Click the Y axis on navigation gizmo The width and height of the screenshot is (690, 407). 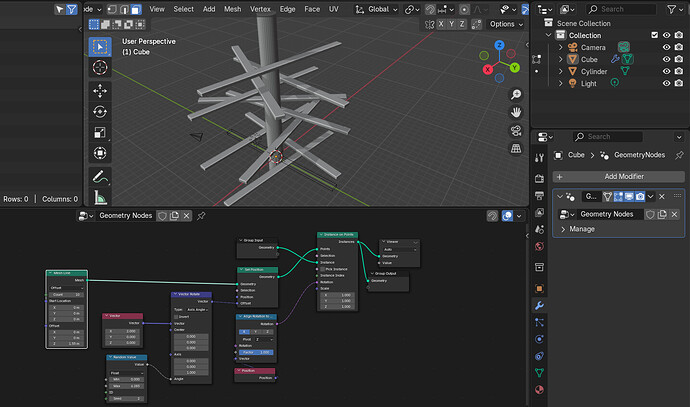(514, 67)
